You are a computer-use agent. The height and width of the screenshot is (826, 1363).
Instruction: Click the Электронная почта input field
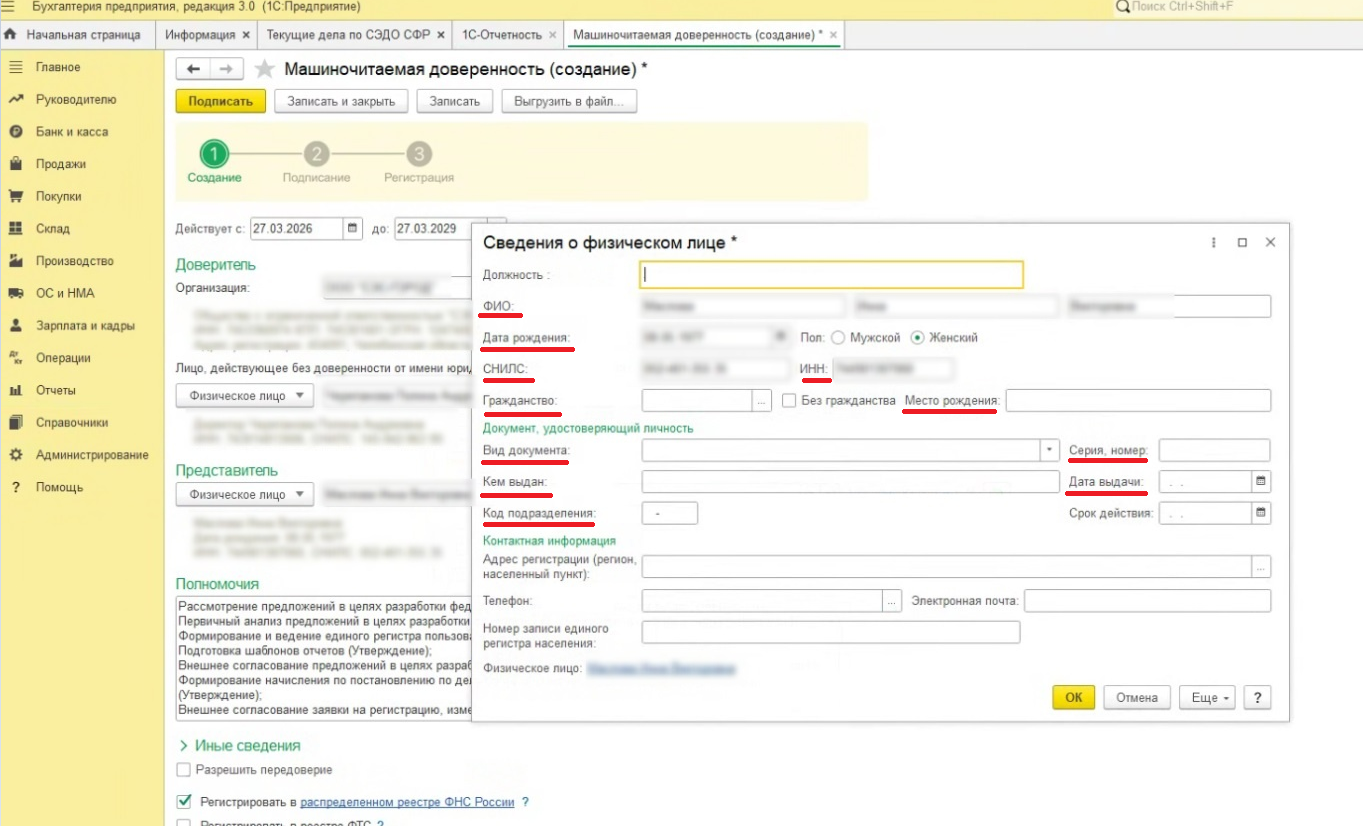click(1147, 601)
